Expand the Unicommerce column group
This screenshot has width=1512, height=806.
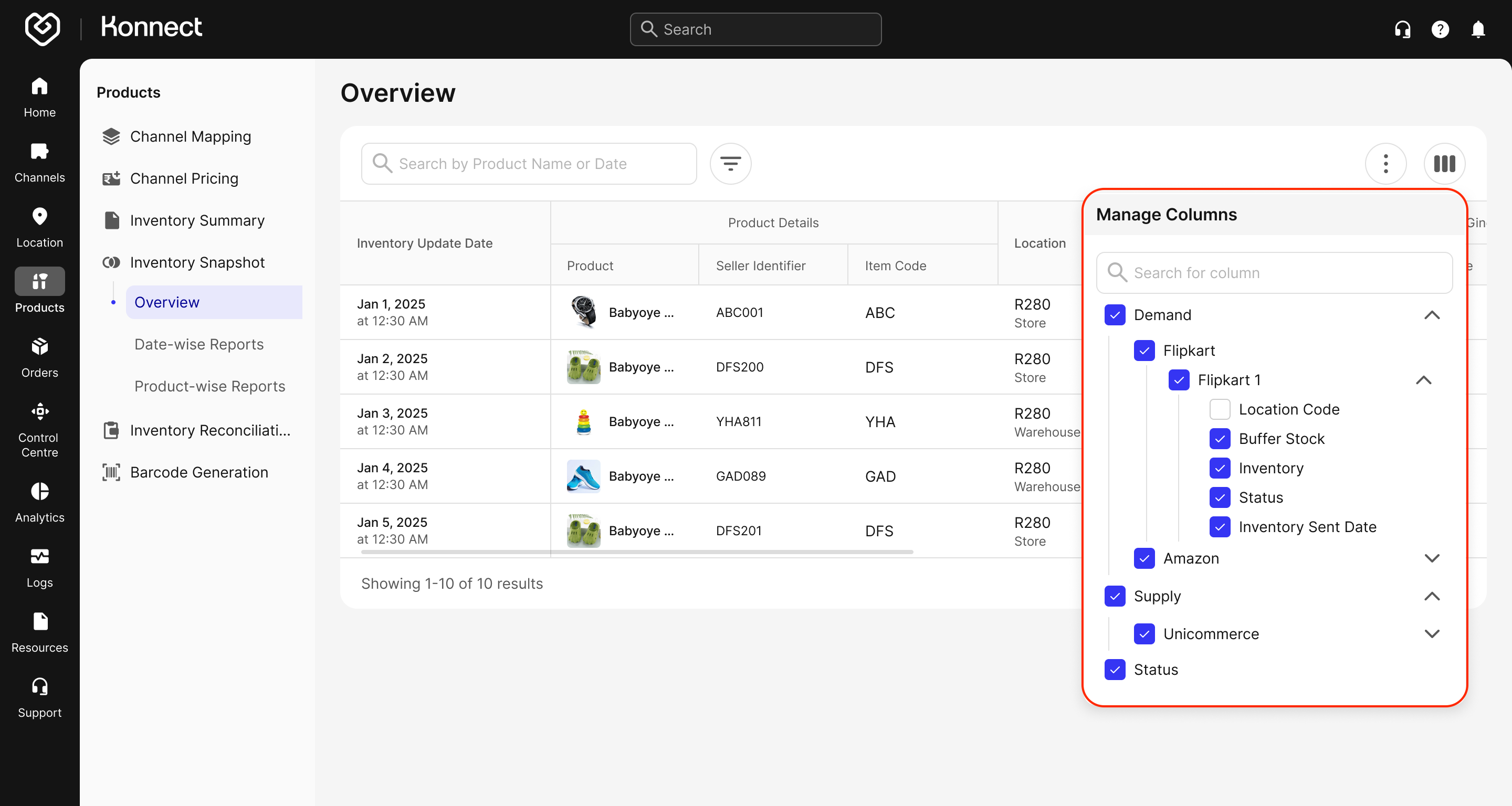[1432, 633]
